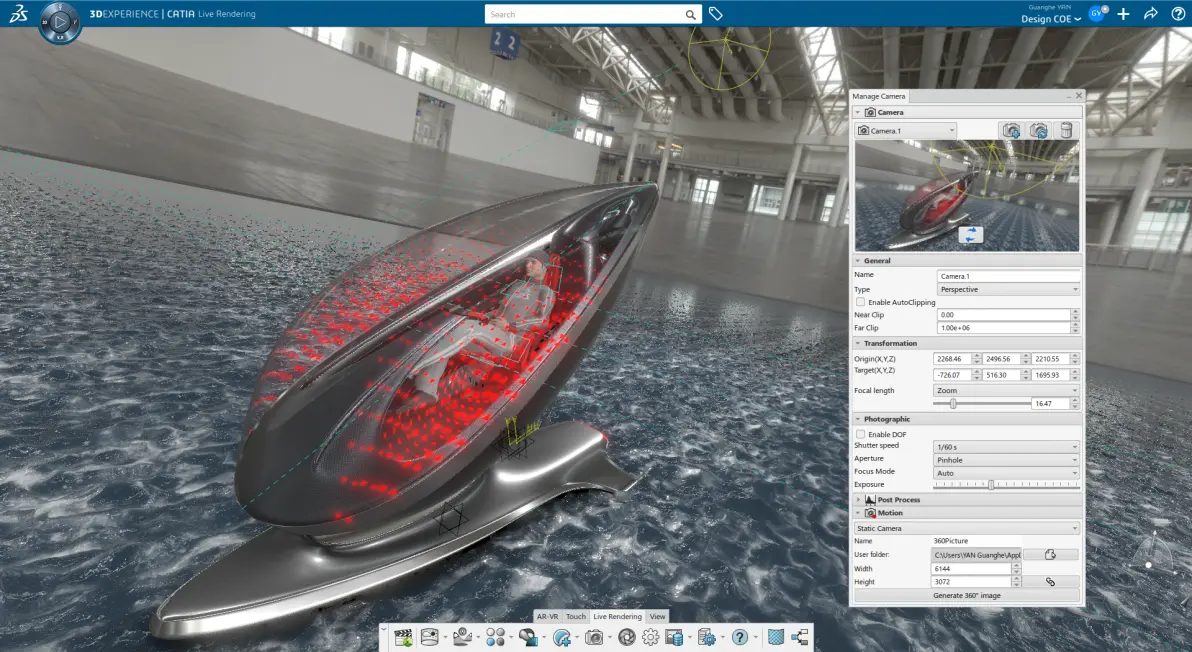Click the swap view arrows on preview
This screenshot has height=652, width=1192.
point(970,235)
